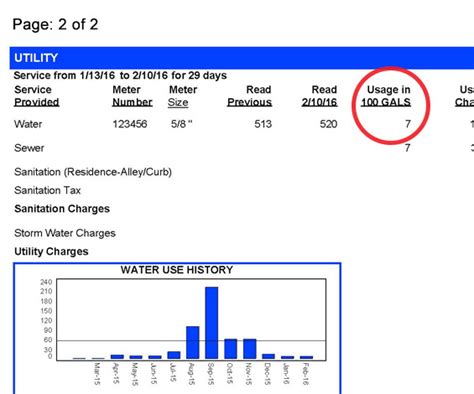Click the Feb-16 axis label

(305, 374)
